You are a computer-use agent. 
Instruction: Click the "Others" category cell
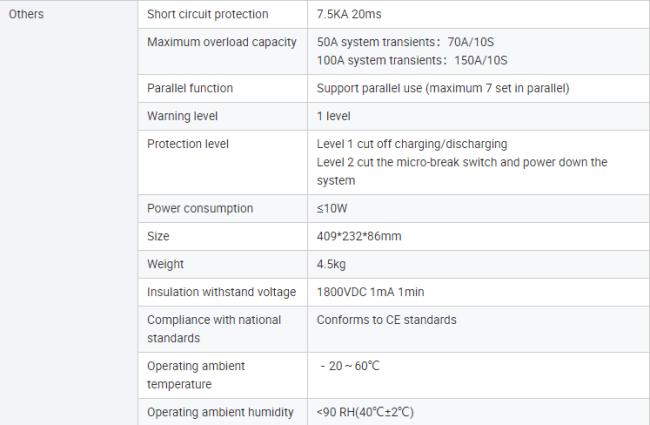point(26,14)
